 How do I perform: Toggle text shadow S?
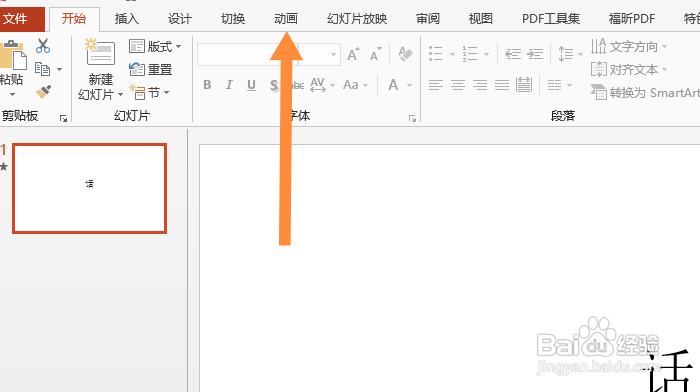click(x=274, y=85)
